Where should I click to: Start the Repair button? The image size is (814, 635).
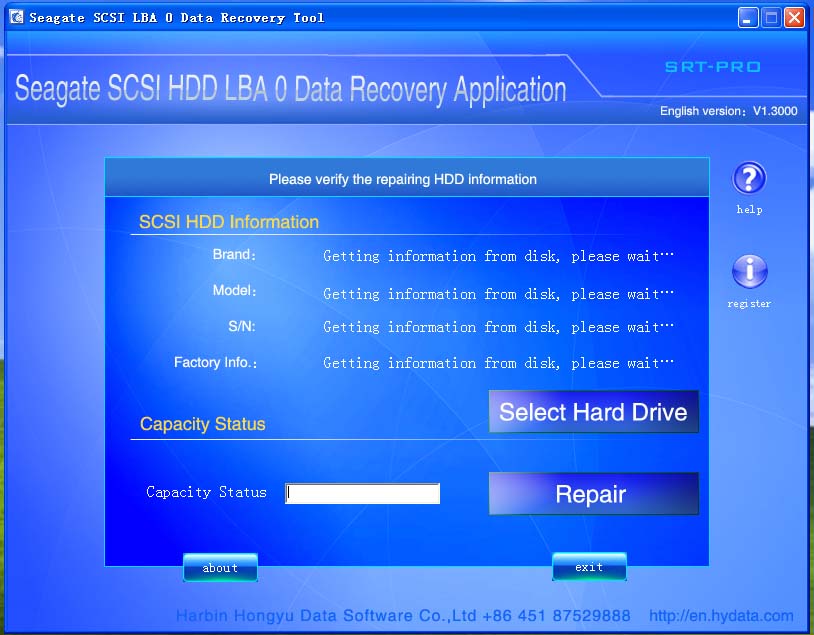(x=593, y=494)
